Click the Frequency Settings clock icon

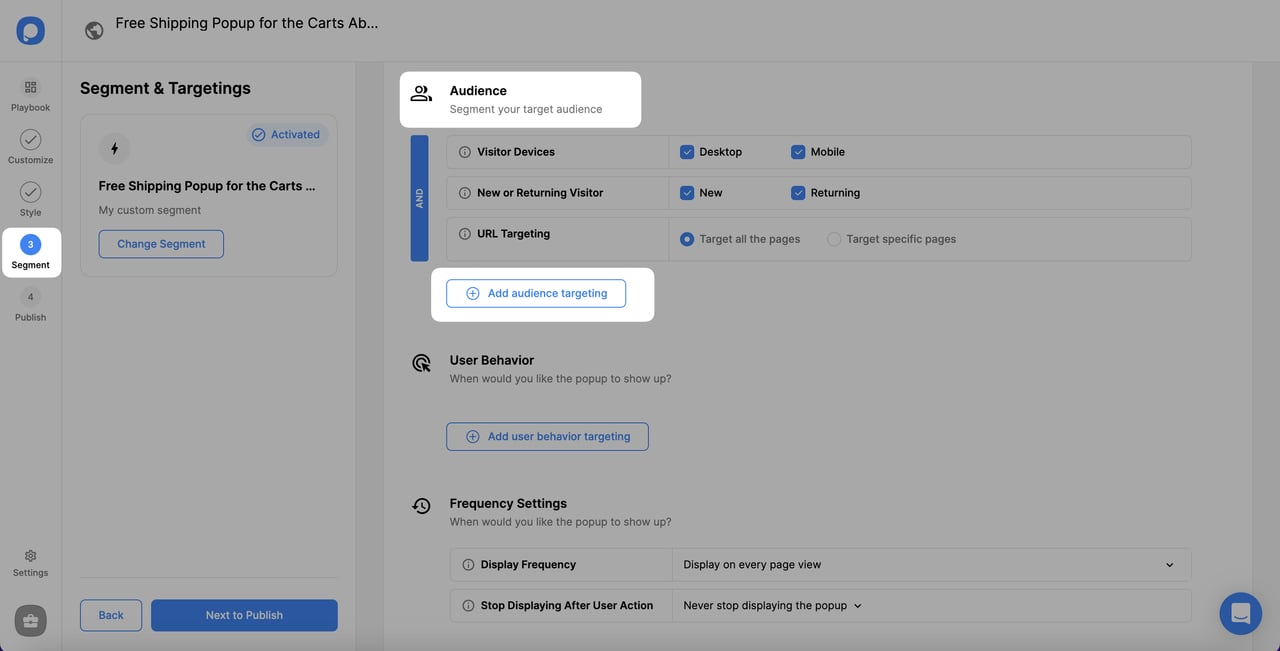[422, 506]
